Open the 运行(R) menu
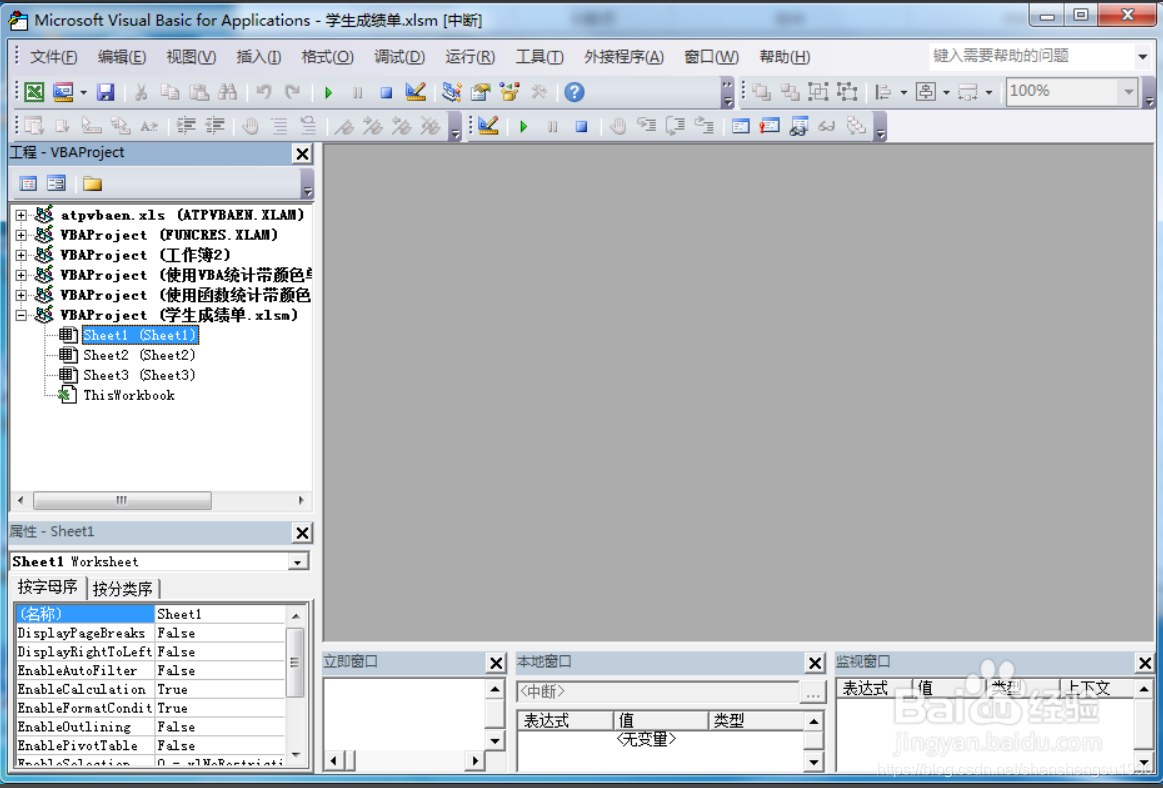The image size is (1163, 788). pos(470,56)
